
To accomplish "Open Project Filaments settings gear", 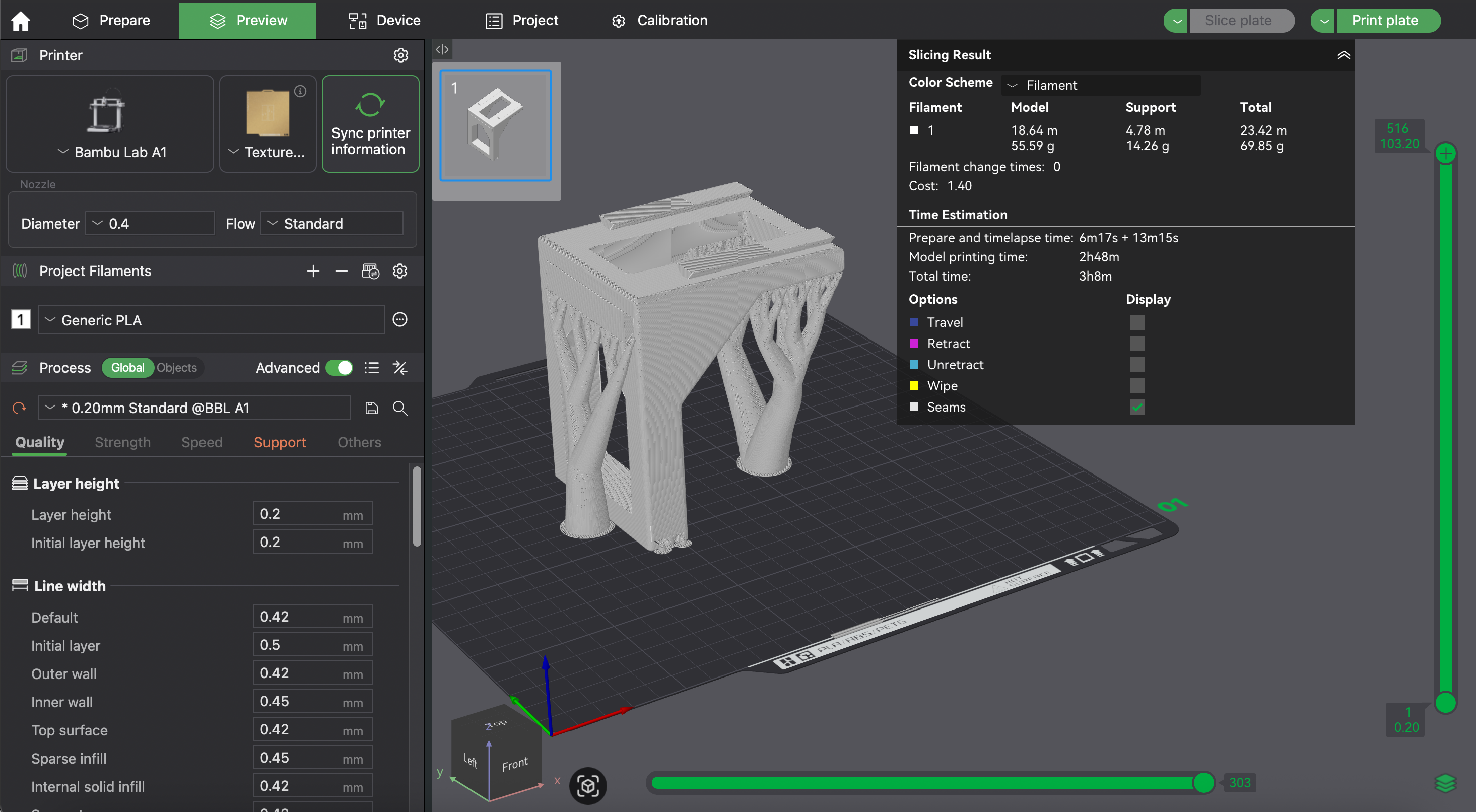I will tap(400, 271).
